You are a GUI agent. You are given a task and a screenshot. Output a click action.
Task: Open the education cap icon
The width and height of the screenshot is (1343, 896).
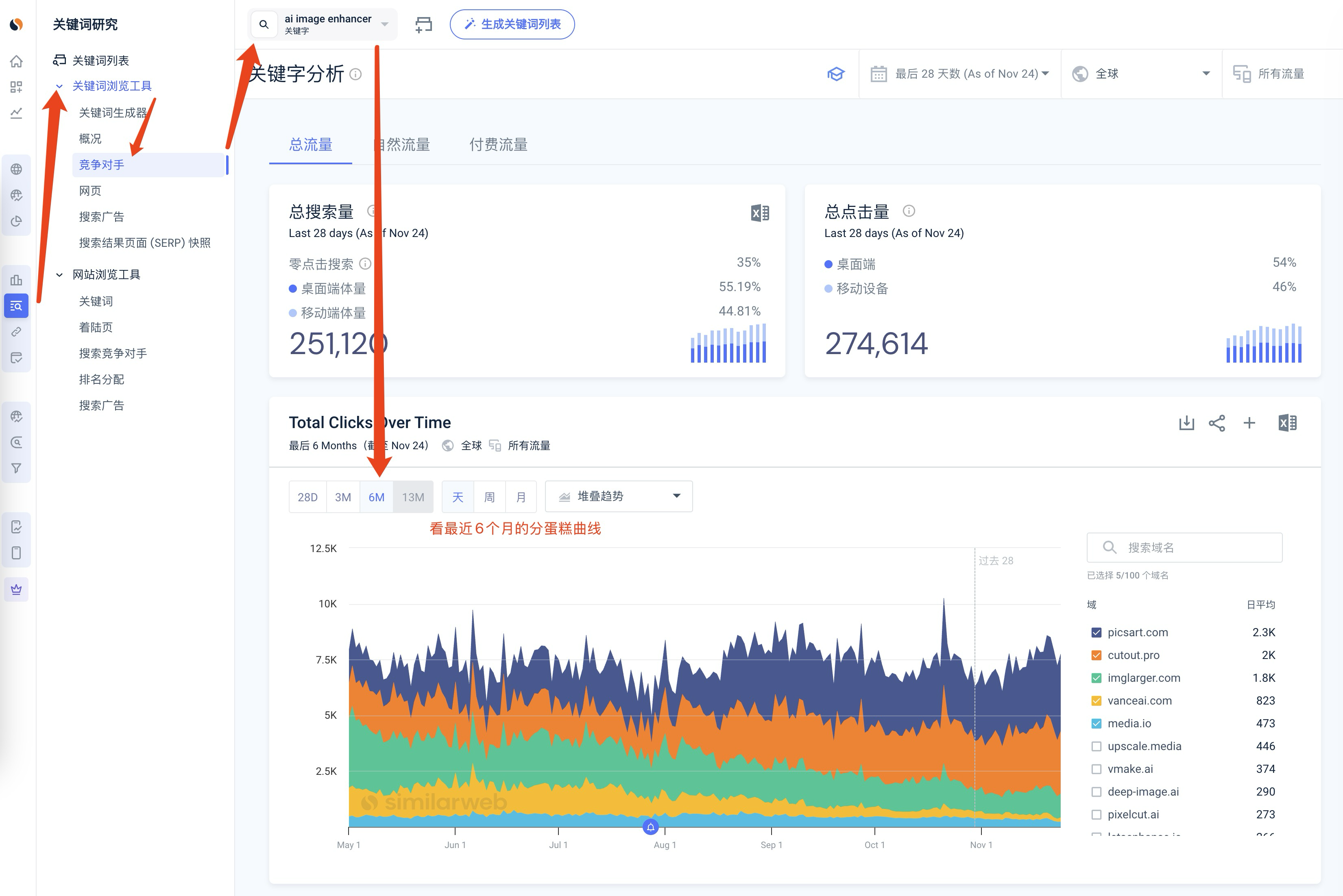coord(836,74)
